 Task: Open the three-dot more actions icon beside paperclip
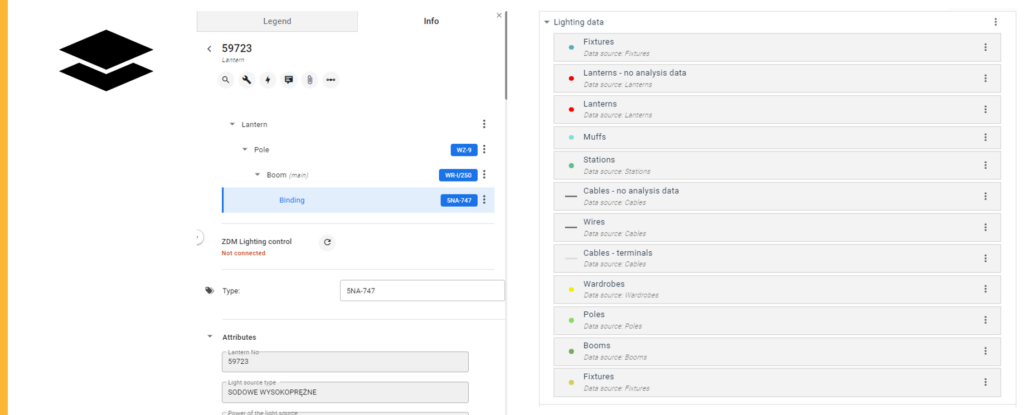coord(331,79)
